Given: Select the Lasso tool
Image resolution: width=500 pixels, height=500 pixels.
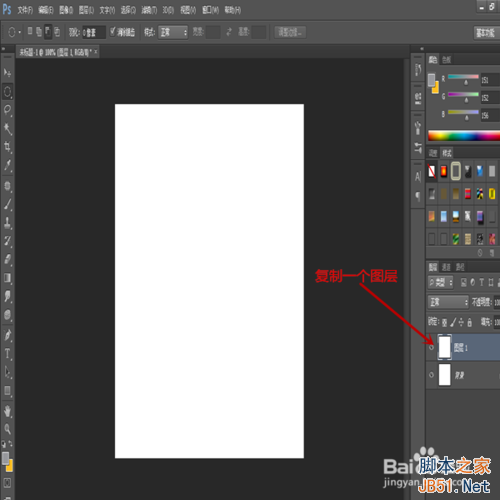Looking at the screenshot, I should (7, 110).
